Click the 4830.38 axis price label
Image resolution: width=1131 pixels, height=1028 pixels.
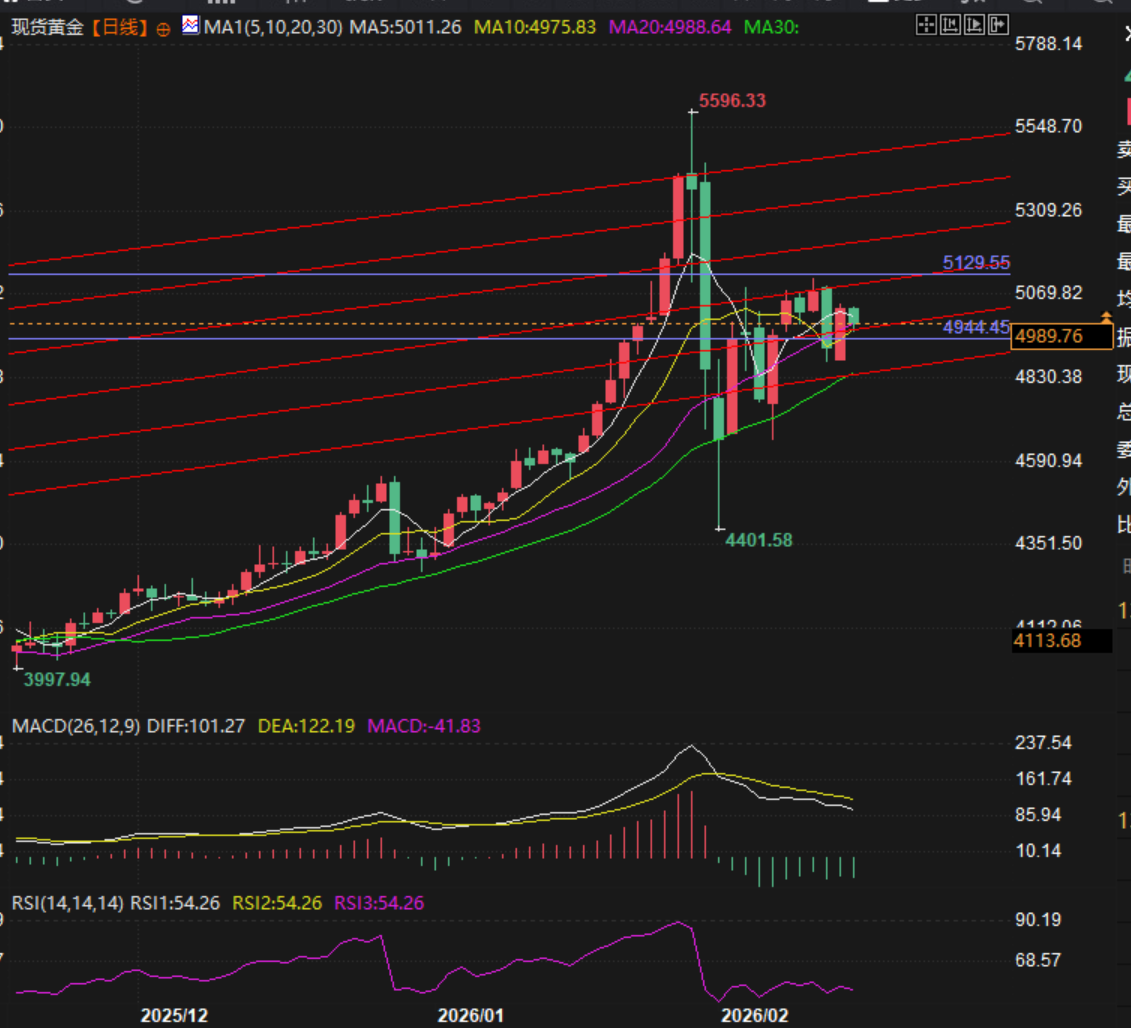coord(1048,377)
